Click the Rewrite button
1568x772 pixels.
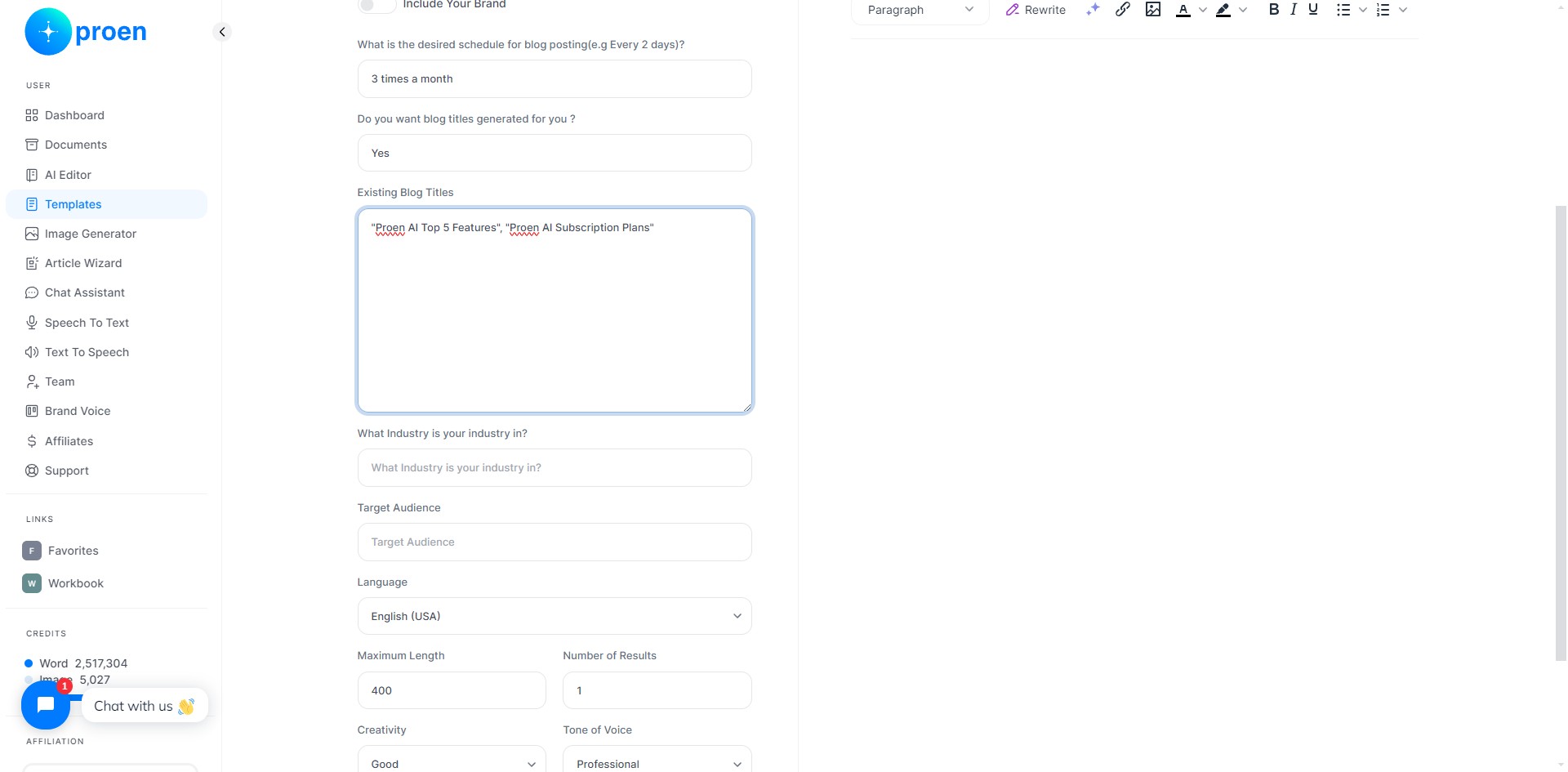click(x=1036, y=10)
